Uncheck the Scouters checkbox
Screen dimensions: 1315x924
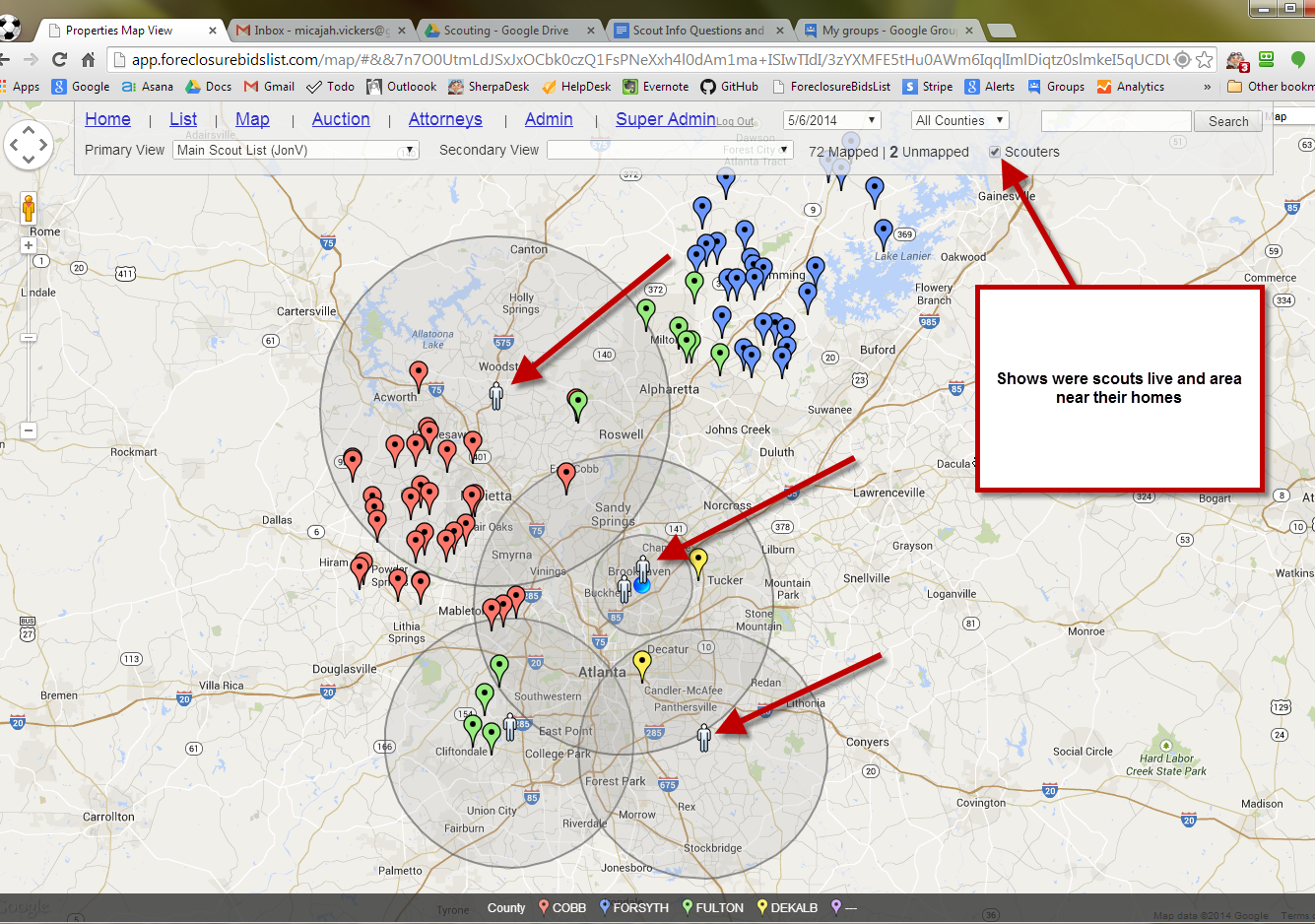pyautogui.click(x=995, y=152)
